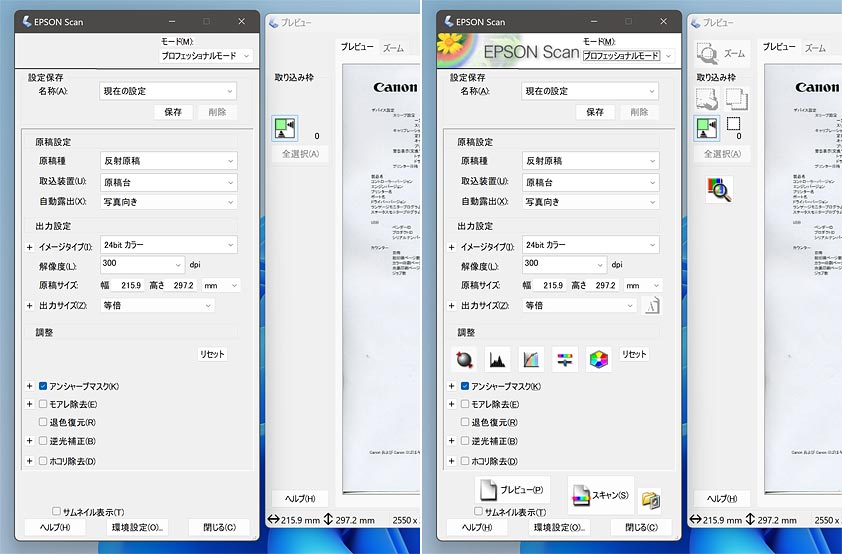The height and width of the screenshot is (554, 842).
Task: Open 解像度 300 dpi dropdown in left window
Action: coord(142,264)
